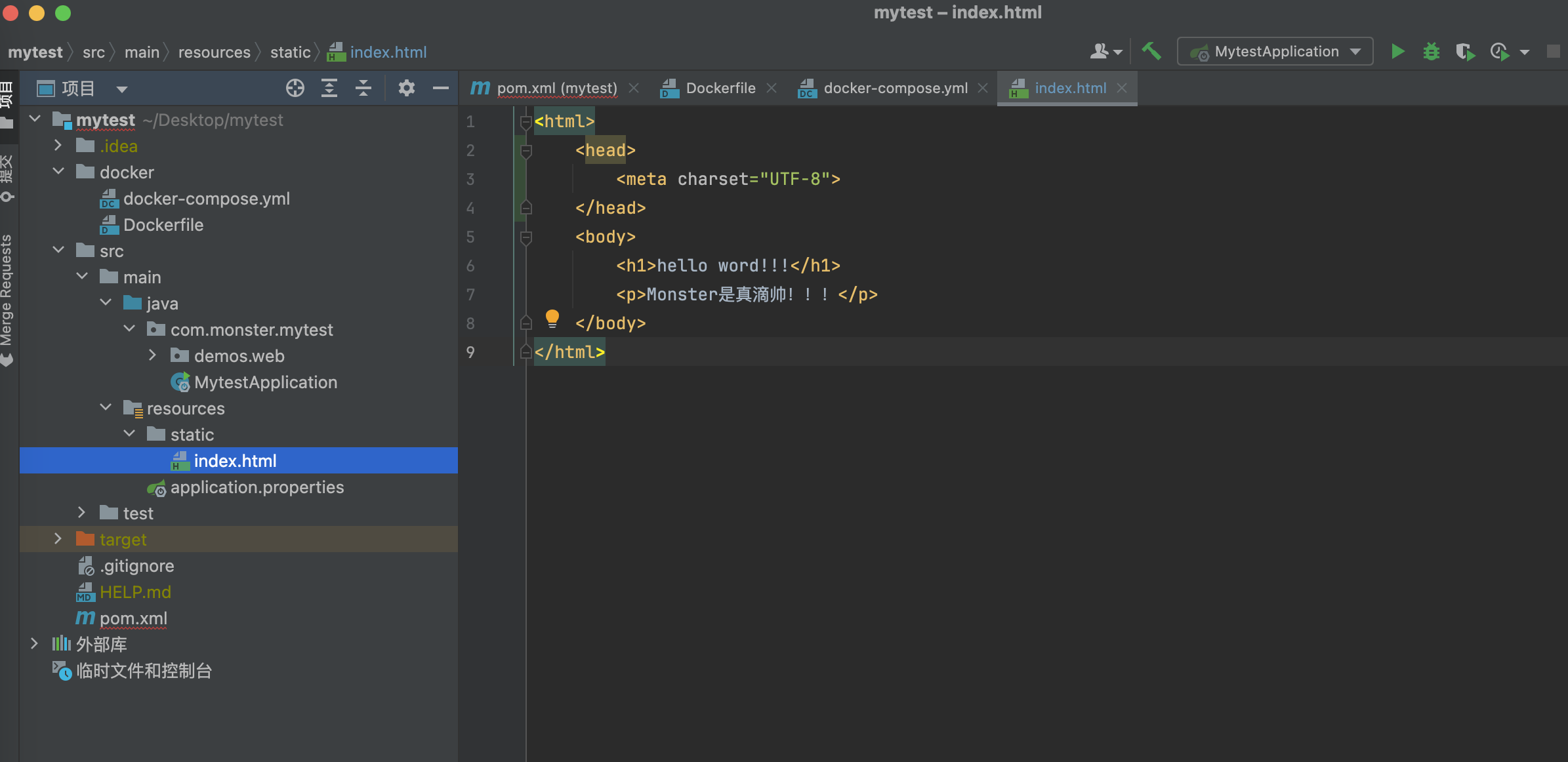
Task: Open project panel settings gear
Action: (407, 88)
